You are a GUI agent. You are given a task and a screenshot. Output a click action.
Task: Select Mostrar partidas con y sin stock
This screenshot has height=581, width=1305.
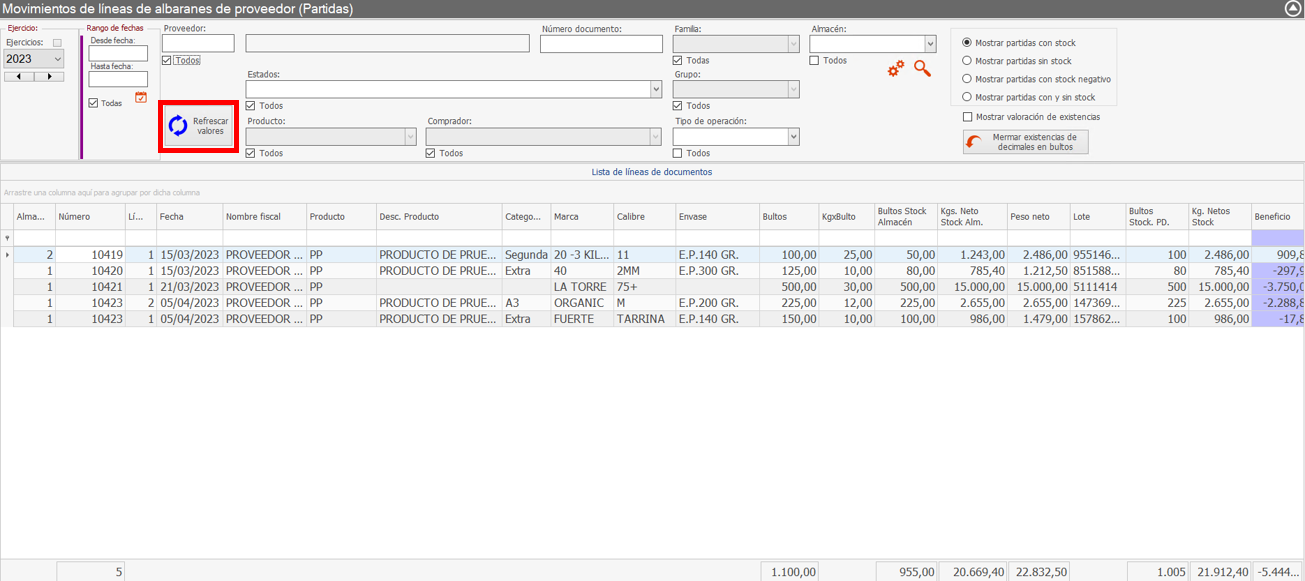966,97
